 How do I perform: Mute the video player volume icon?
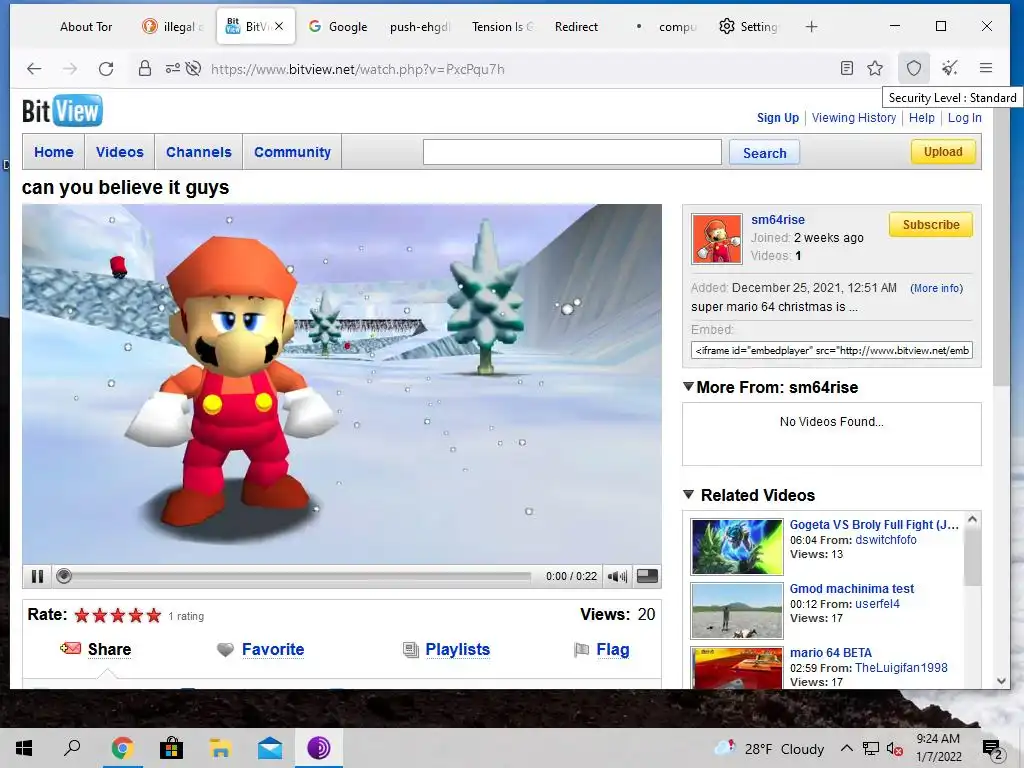click(x=616, y=576)
